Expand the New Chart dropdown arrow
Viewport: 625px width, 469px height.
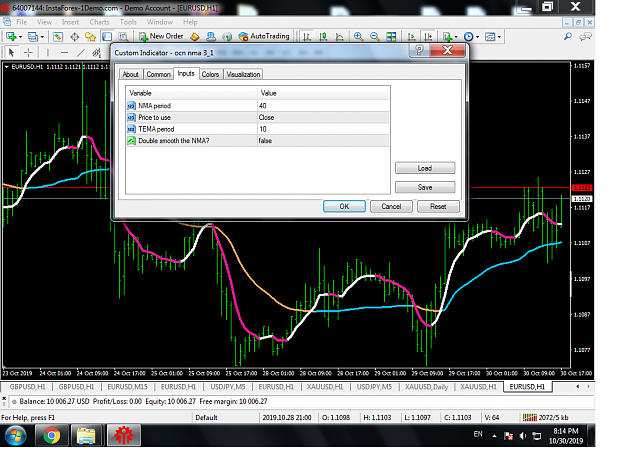coord(20,37)
